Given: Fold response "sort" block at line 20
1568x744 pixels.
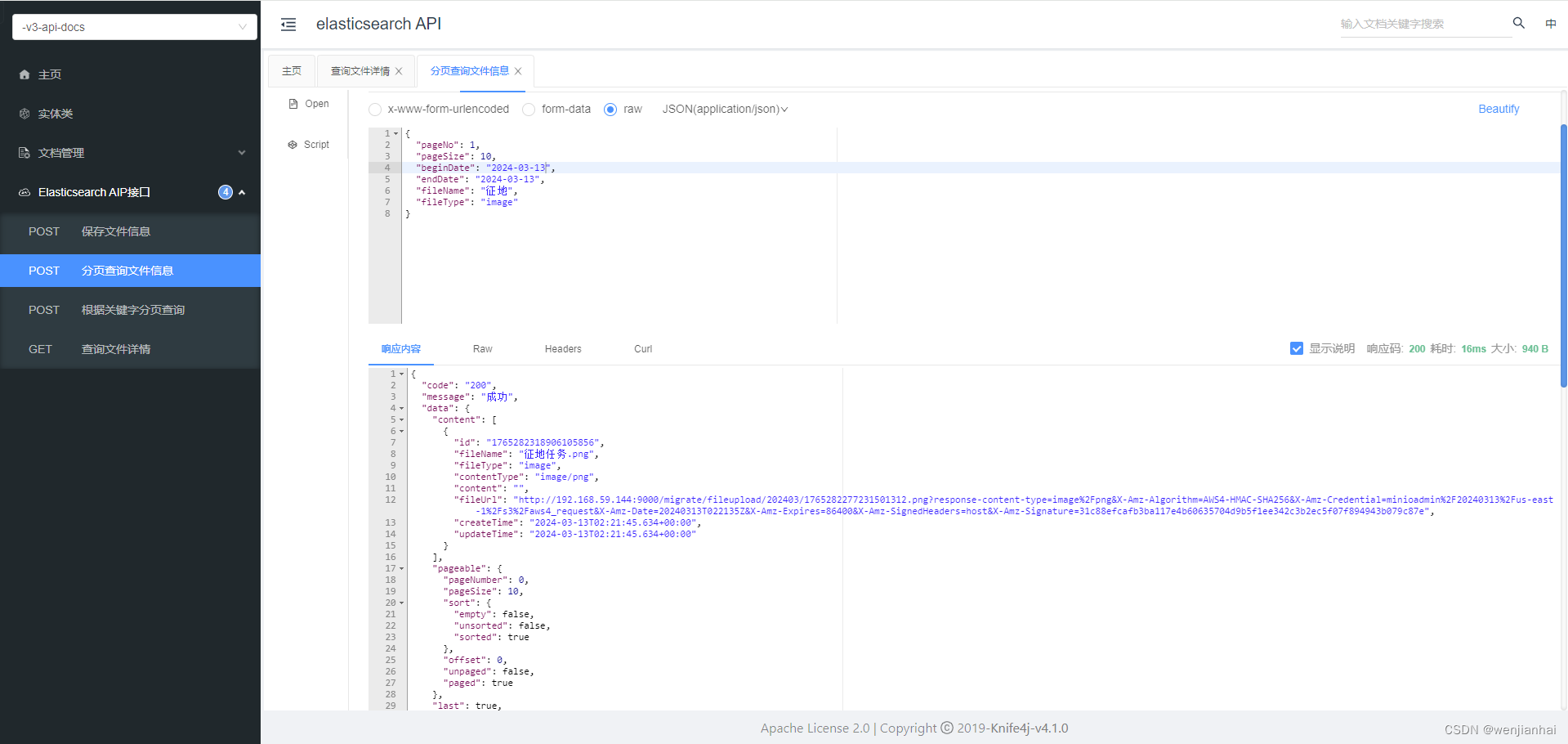Looking at the screenshot, I should tap(401, 603).
